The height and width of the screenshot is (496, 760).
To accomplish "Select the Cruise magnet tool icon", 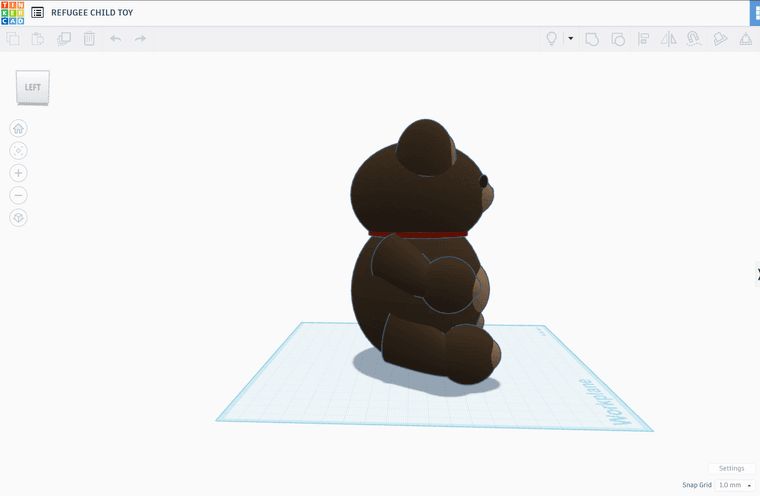I will click(x=694, y=39).
